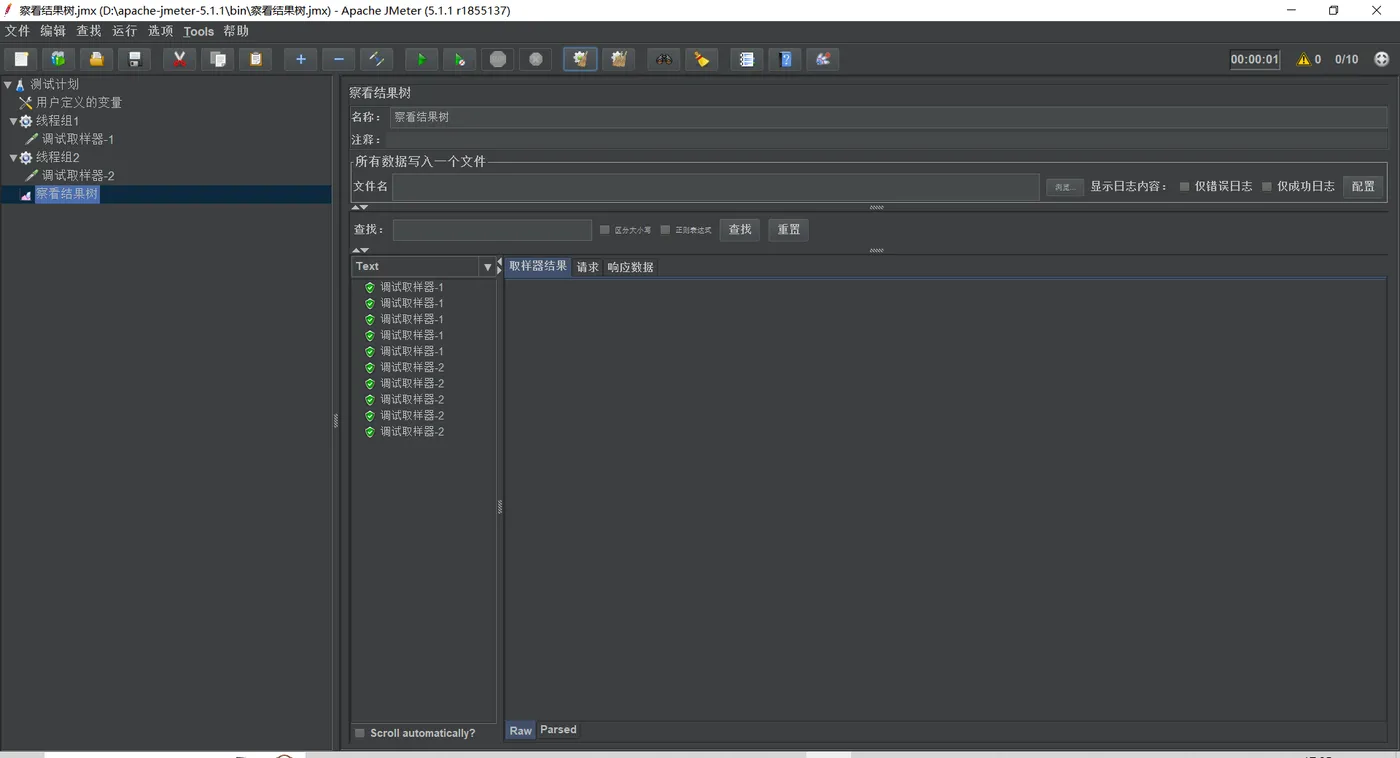
Task: Clear results with single broom icon
Action: pos(581,59)
